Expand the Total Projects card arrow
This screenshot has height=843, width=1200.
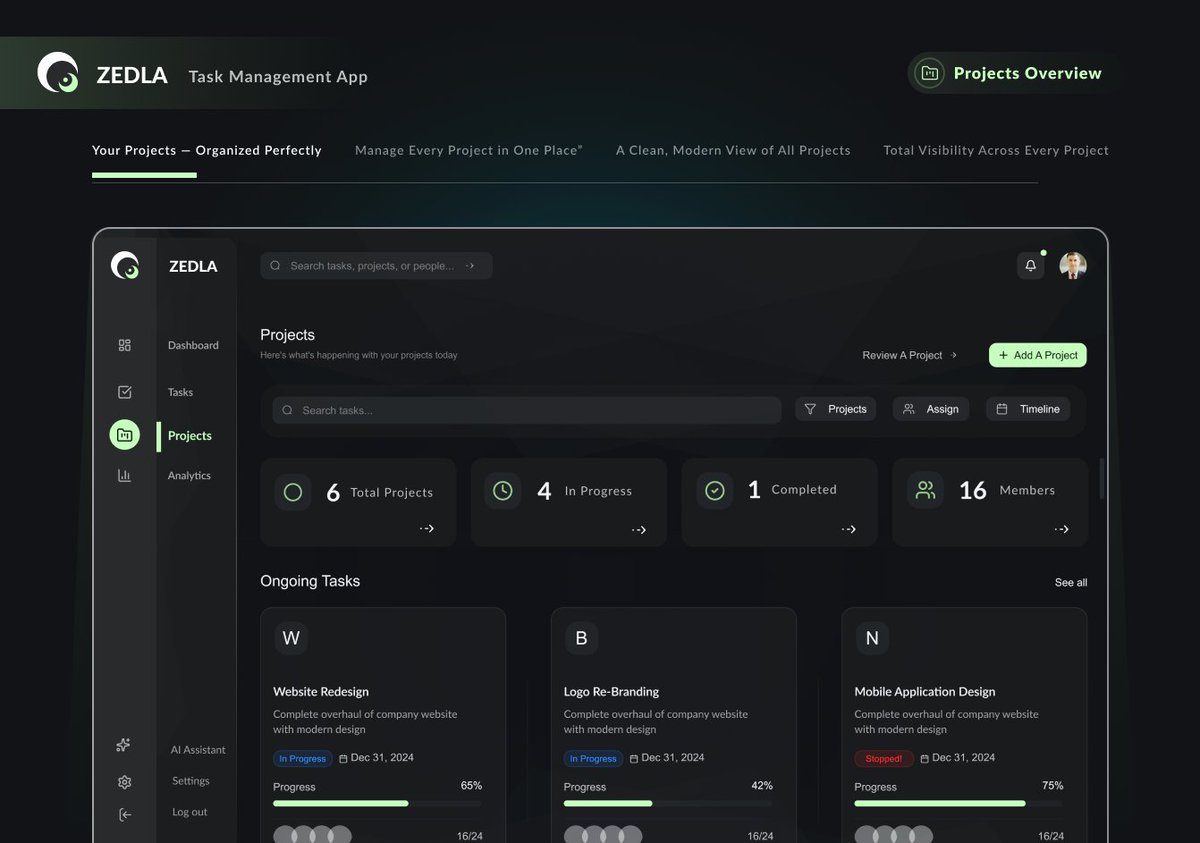tap(428, 529)
